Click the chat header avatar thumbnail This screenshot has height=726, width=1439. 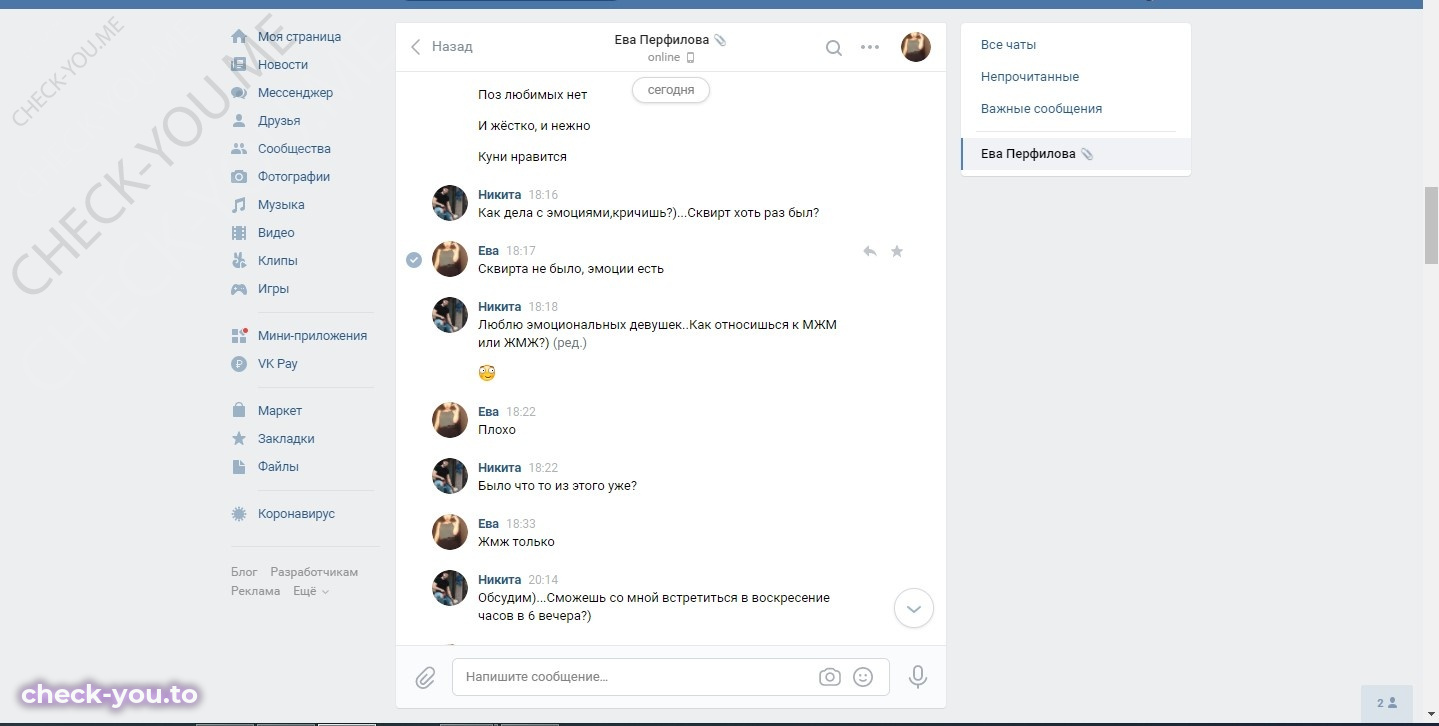[x=916, y=47]
